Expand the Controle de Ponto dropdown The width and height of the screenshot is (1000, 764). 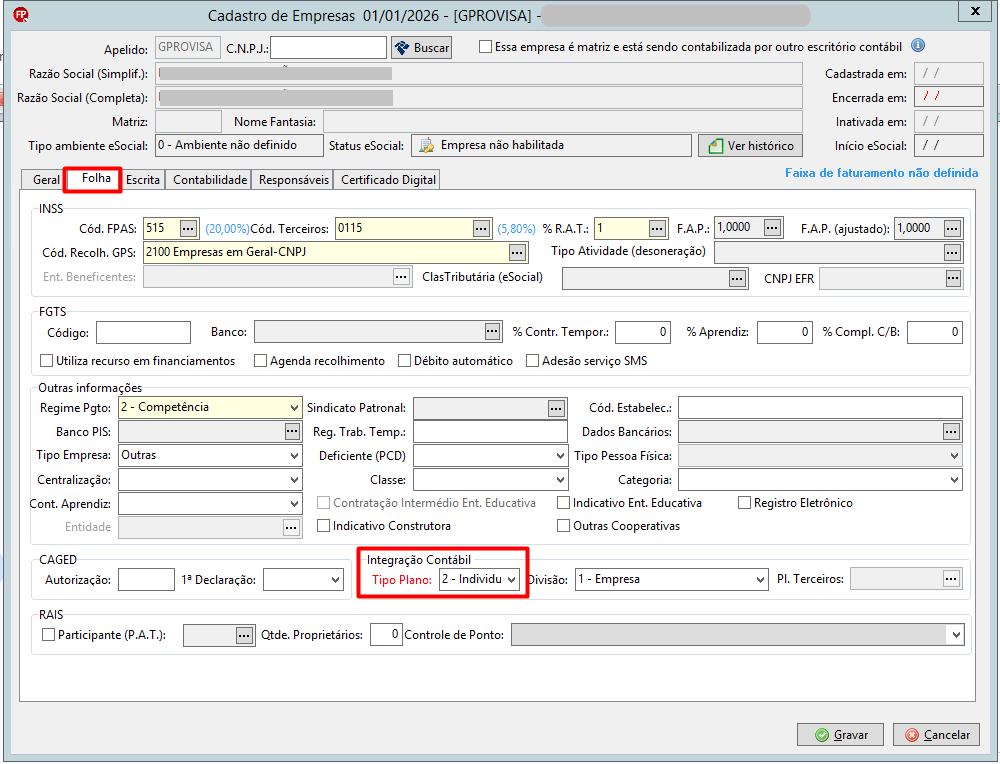click(x=956, y=635)
